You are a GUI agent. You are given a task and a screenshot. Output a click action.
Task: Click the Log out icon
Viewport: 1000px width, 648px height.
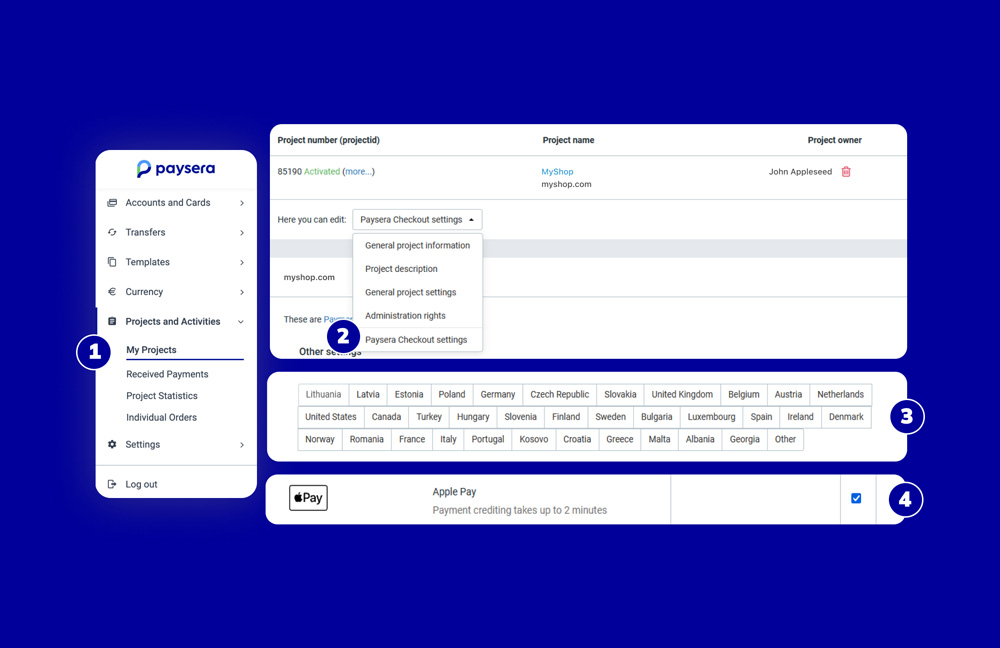pos(112,485)
